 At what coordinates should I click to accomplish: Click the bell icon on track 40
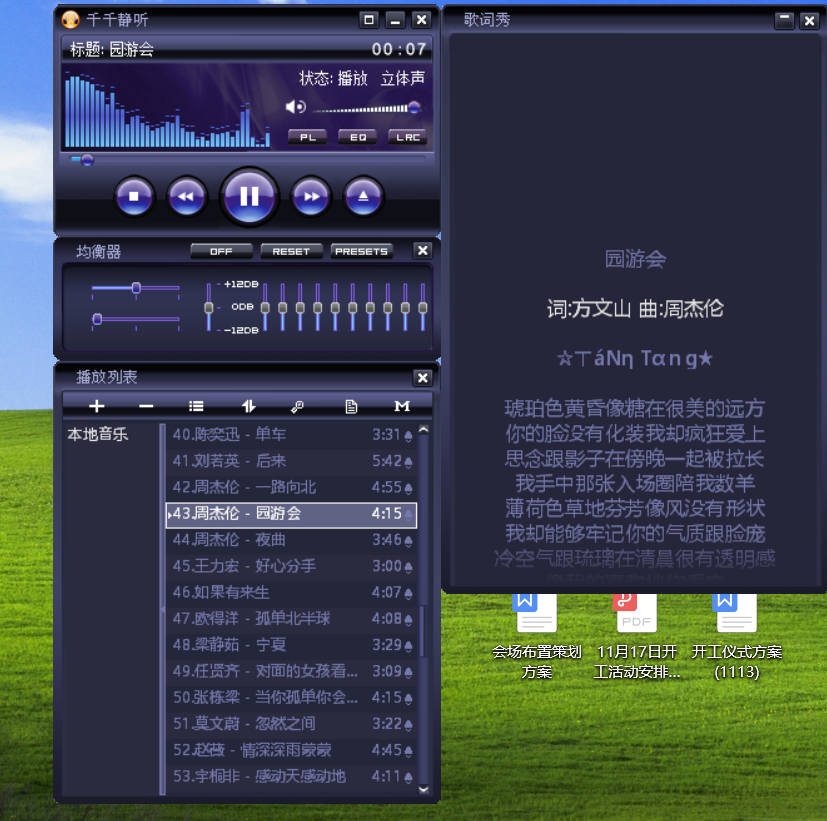point(408,436)
